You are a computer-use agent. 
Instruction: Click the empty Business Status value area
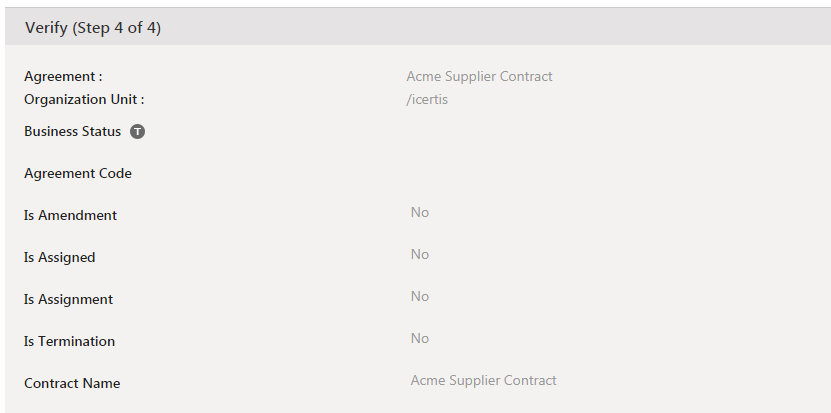(480, 131)
